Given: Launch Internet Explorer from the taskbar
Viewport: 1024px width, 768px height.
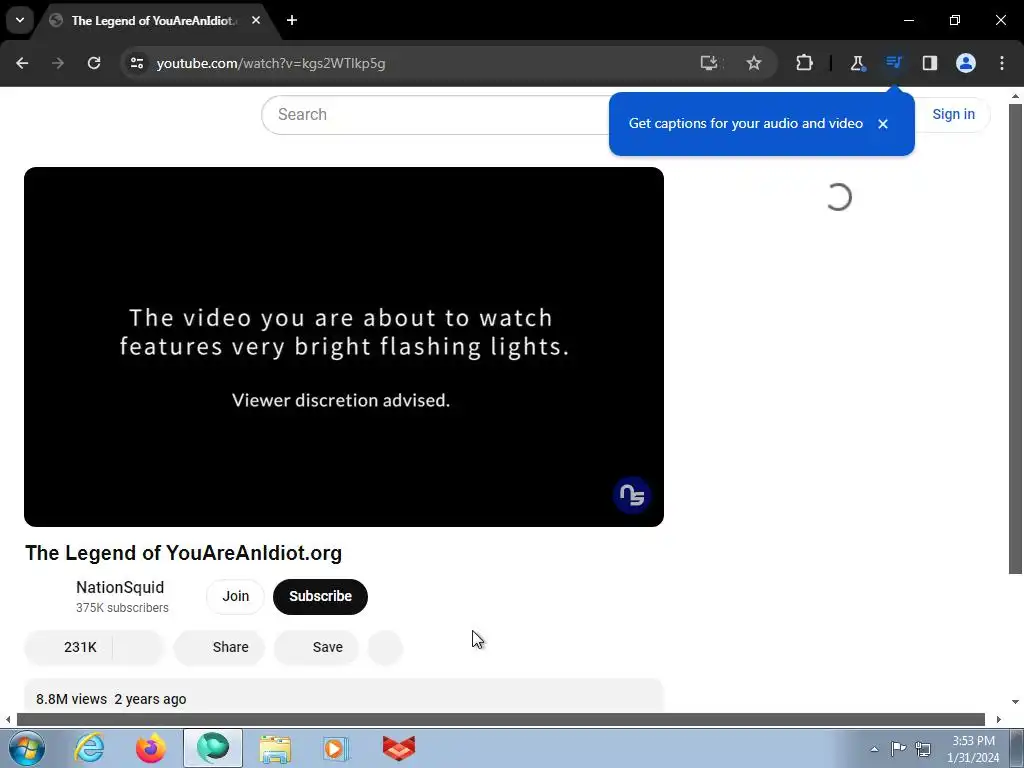Looking at the screenshot, I should click(x=89, y=748).
